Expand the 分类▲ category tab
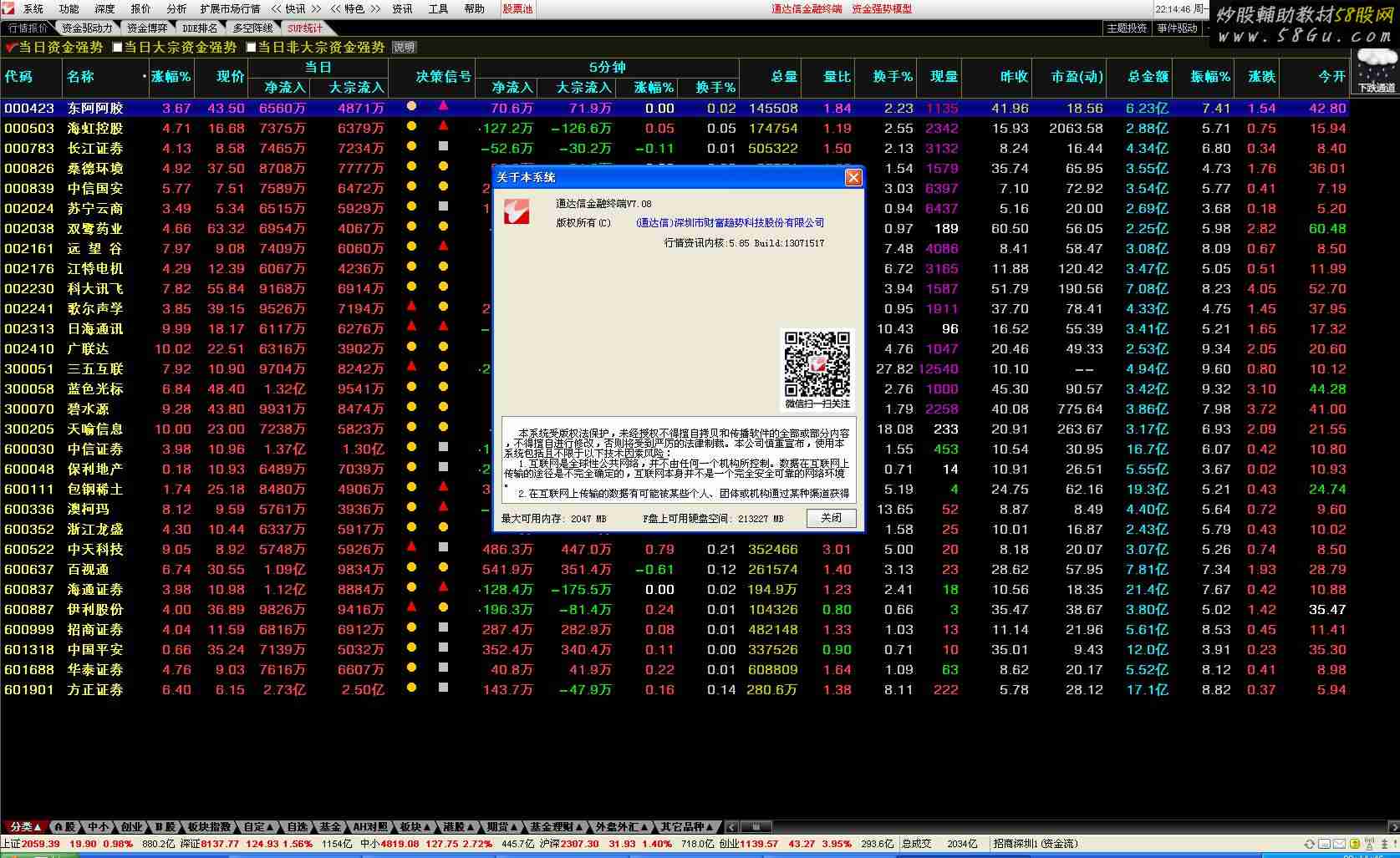Viewport: 1400px width, 858px height. [26, 827]
